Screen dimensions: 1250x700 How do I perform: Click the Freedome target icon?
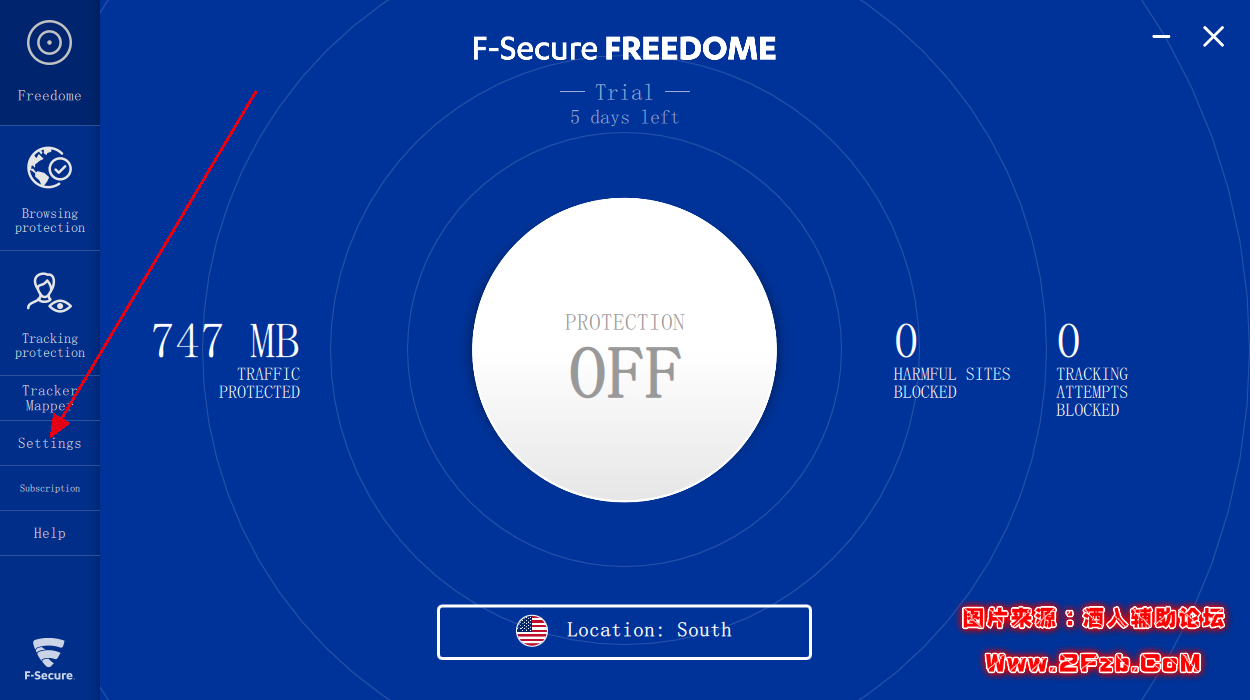(49, 43)
